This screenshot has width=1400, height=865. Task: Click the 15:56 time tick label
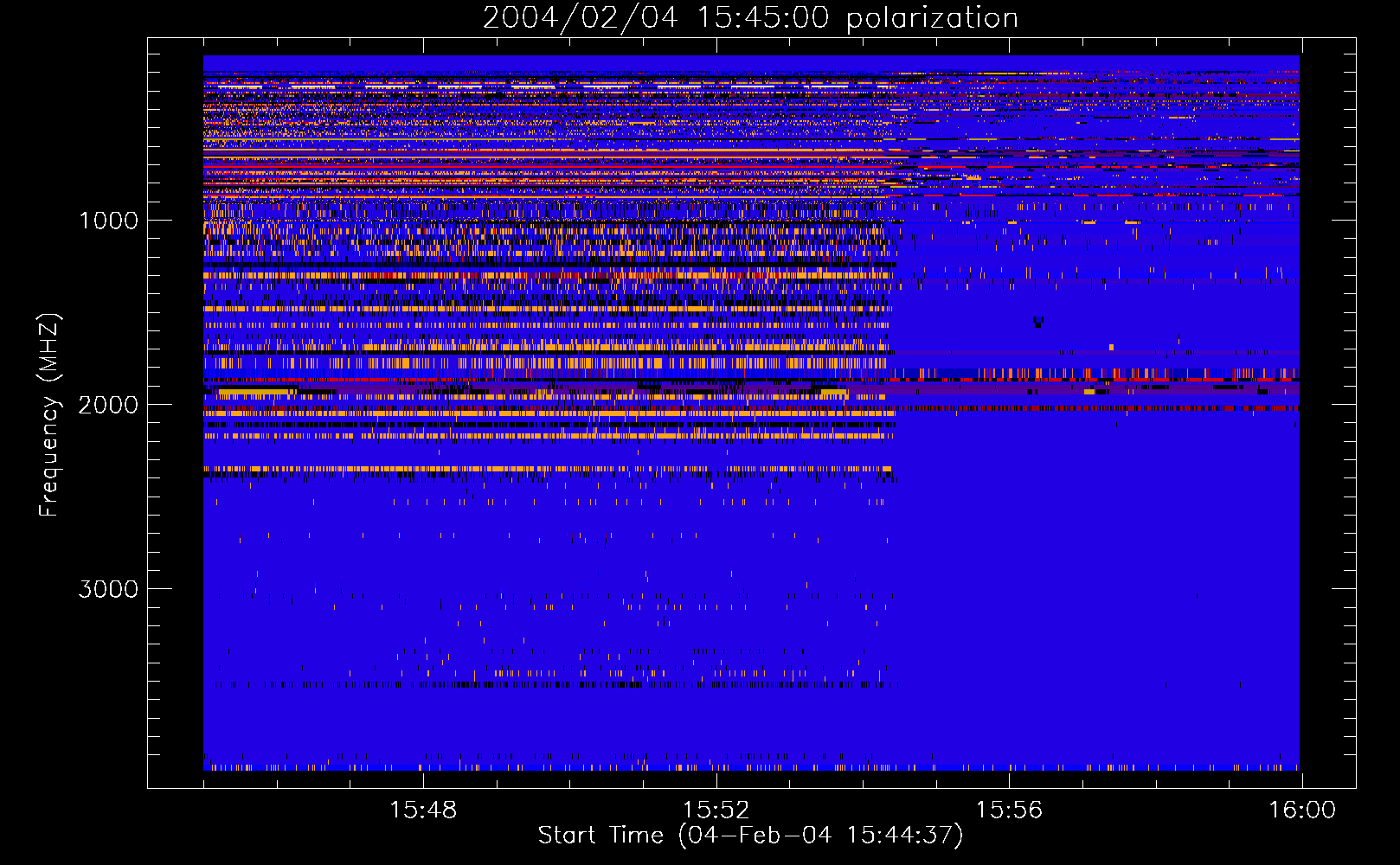click(x=1009, y=811)
